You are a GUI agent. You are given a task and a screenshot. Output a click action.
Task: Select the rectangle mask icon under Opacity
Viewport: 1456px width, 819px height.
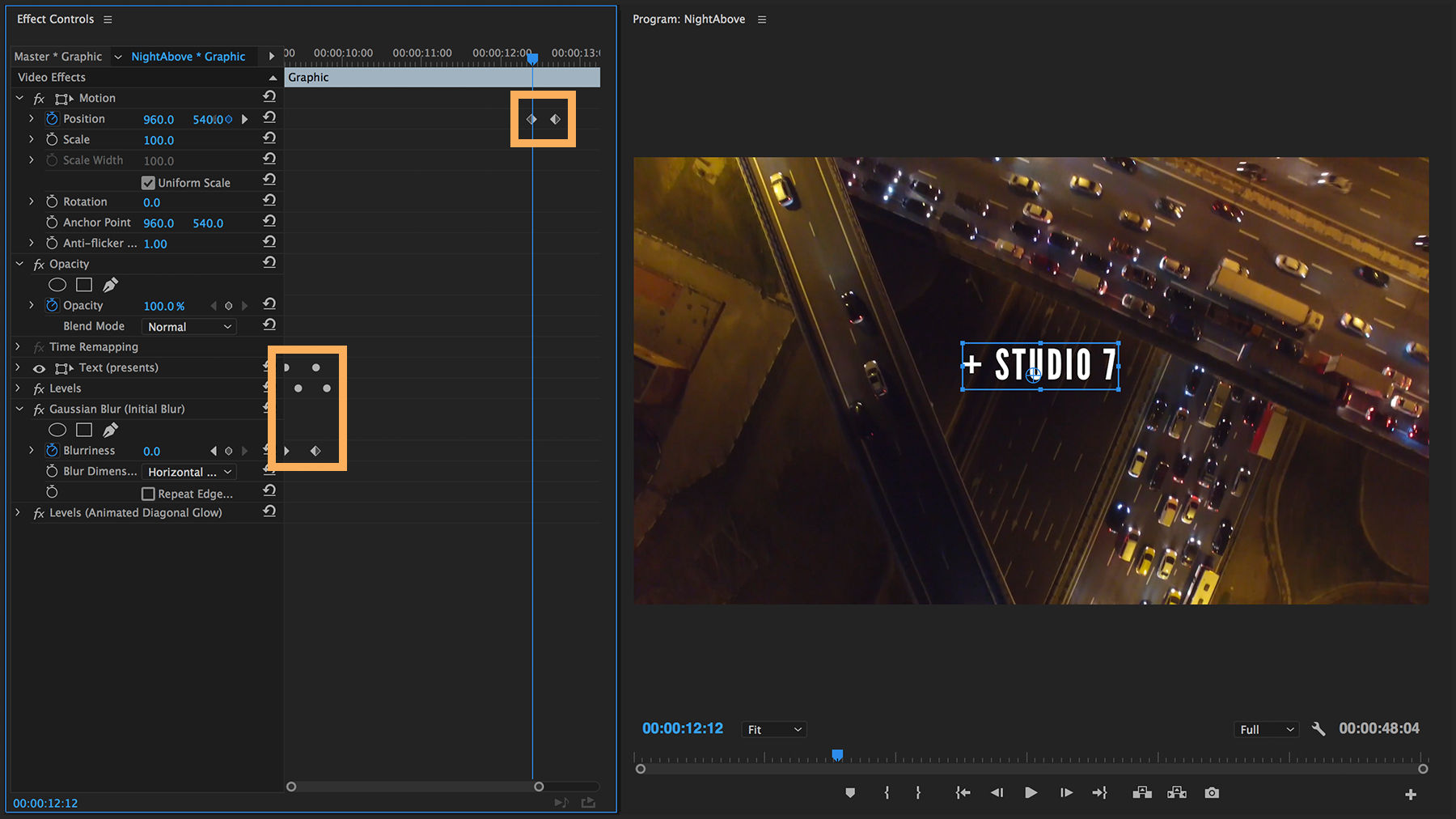[83, 284]
